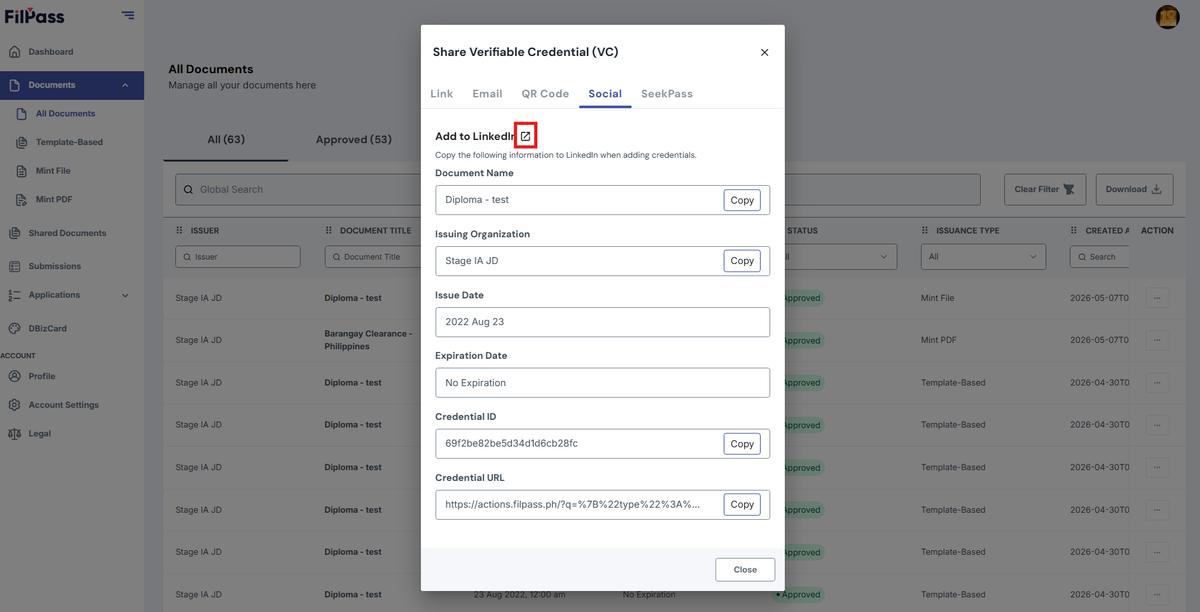Click the Issuer column filter field
This screenshot has height=612, width=1200.
[238, 257]
